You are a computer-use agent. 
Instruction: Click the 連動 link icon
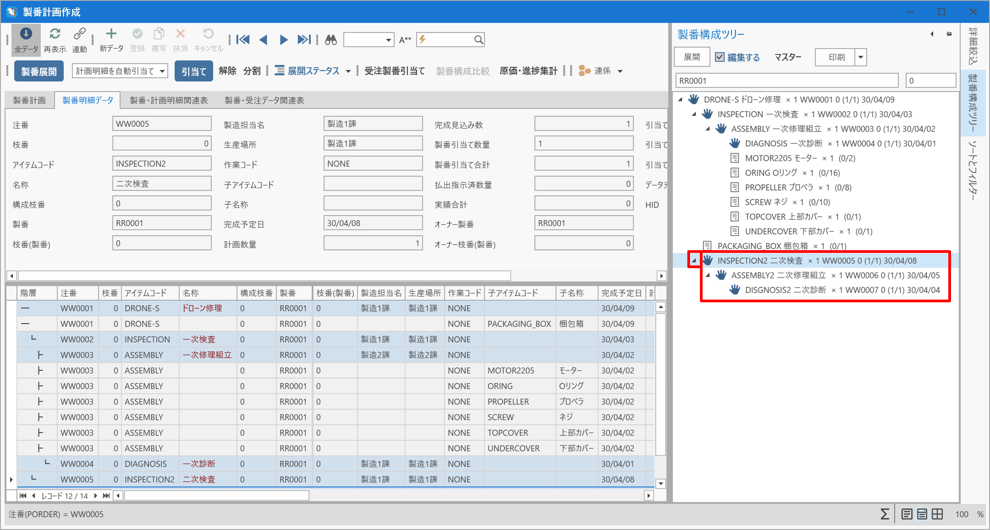[x=79, y=36]
